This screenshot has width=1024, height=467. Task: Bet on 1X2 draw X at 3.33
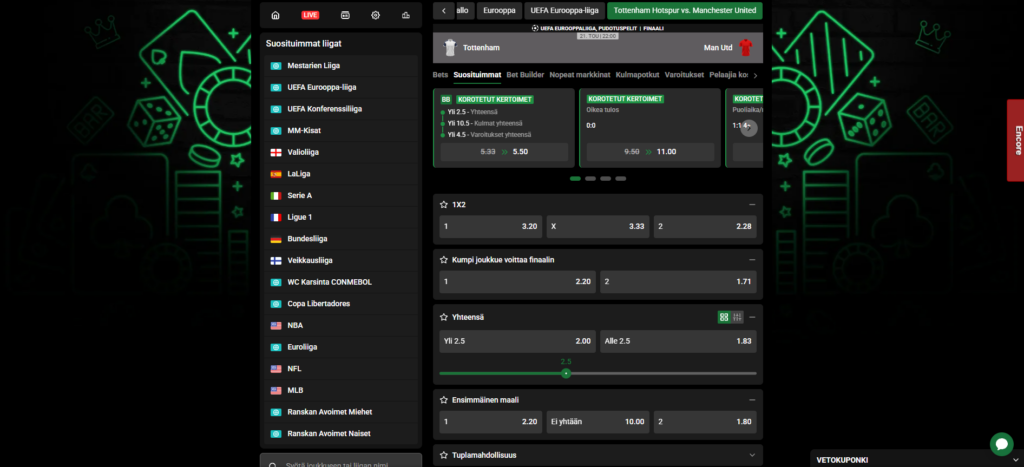pyautogui.click(x=598, y=227)
